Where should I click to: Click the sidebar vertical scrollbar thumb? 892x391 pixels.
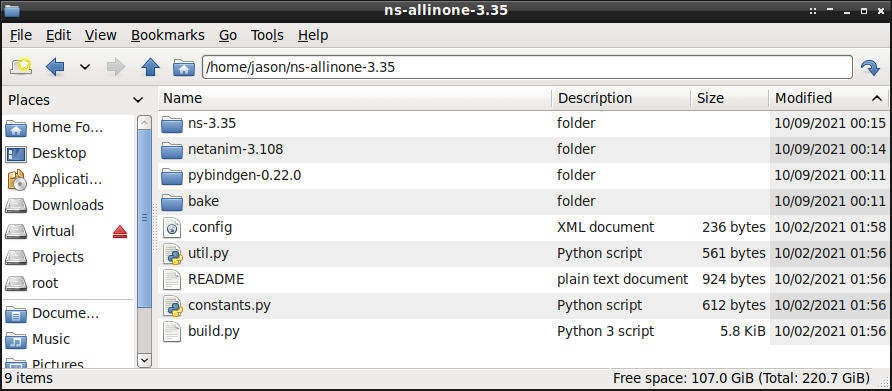point(144,218)
